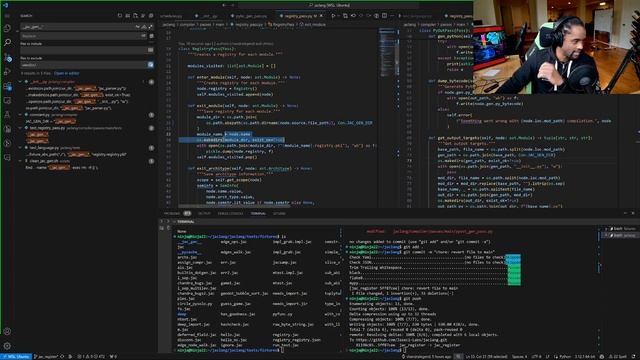This screenshot has height=360, width=640.
Task: Click the title bar command center search
Action: coord(329,5)
